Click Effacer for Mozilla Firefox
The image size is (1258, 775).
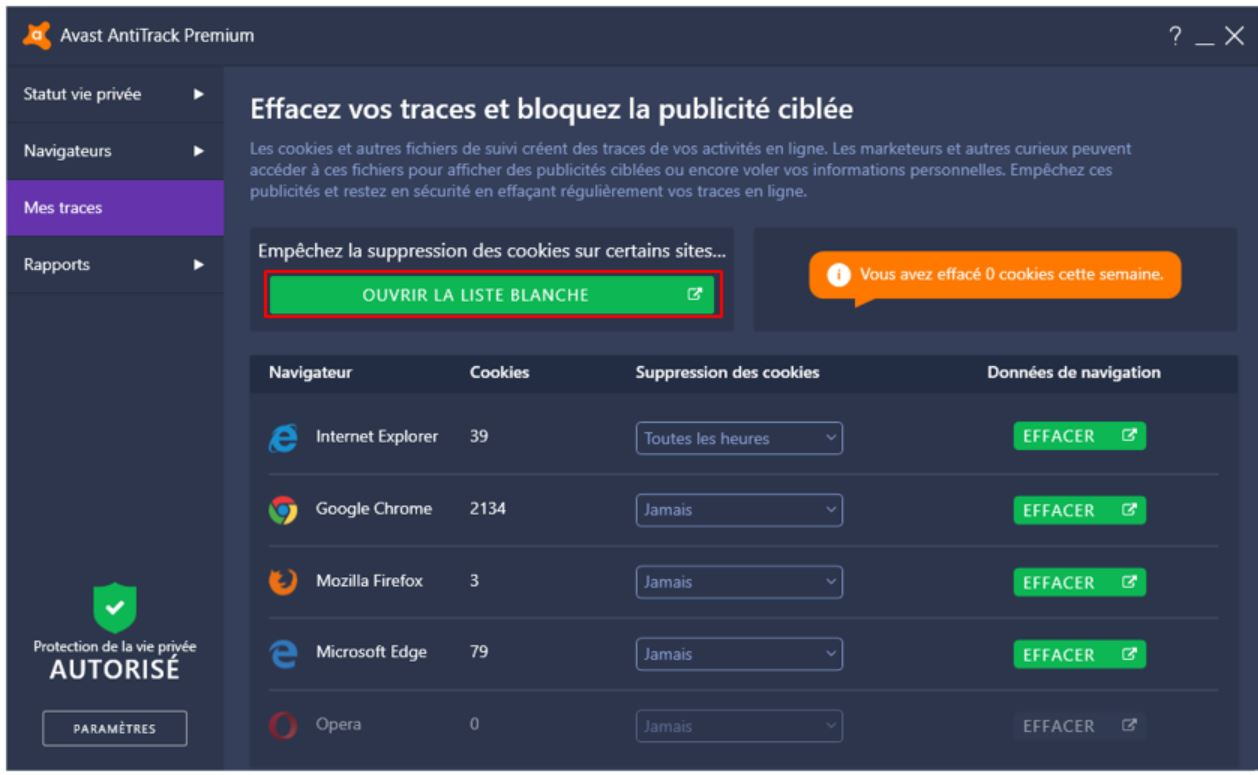1079,582
